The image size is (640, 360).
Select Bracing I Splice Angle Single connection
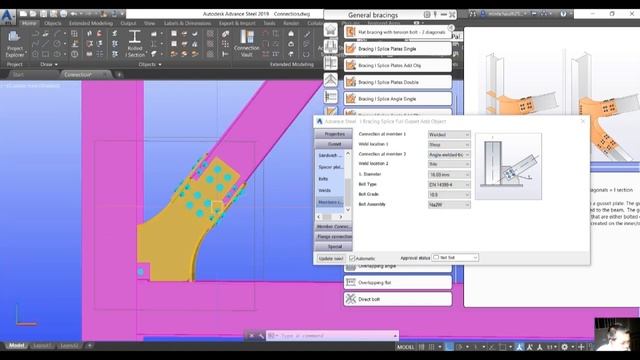[398, 99]
